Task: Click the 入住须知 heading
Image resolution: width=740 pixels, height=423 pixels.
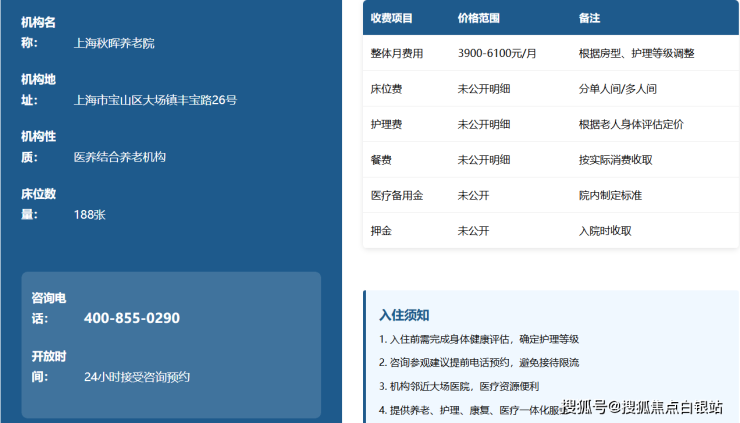Action: coord(404,315)
